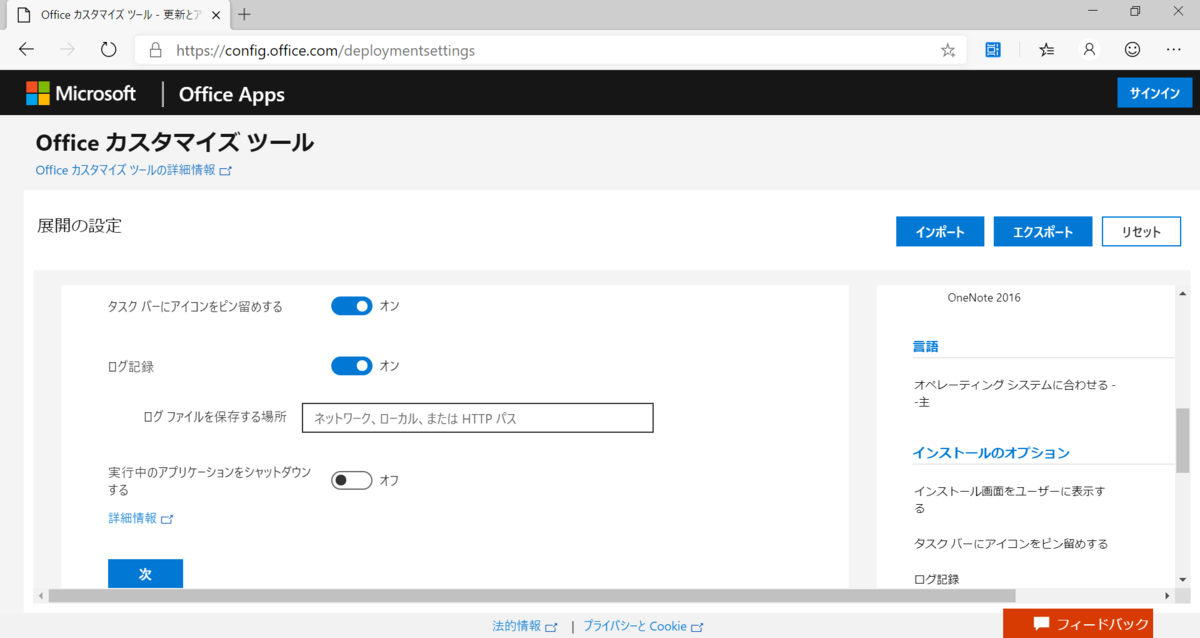The image size is (1200, 638).
Task: Click the ログ ファイルを保存する場所 path field
Action: pyautogui.click(x=478, y=418)
